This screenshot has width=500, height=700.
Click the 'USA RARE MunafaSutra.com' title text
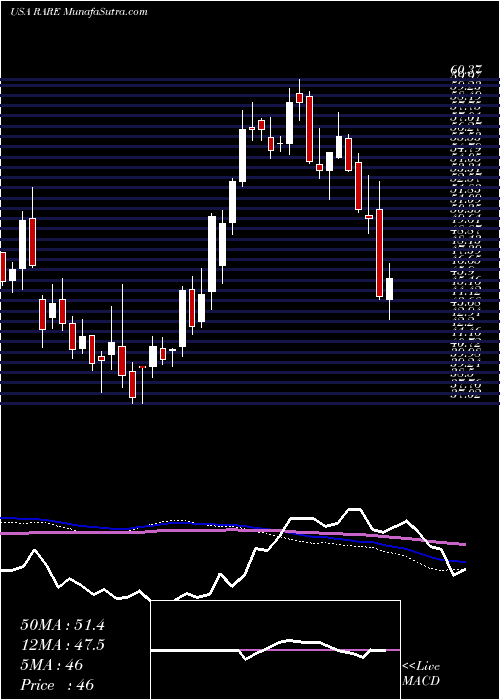coord(79,12)
